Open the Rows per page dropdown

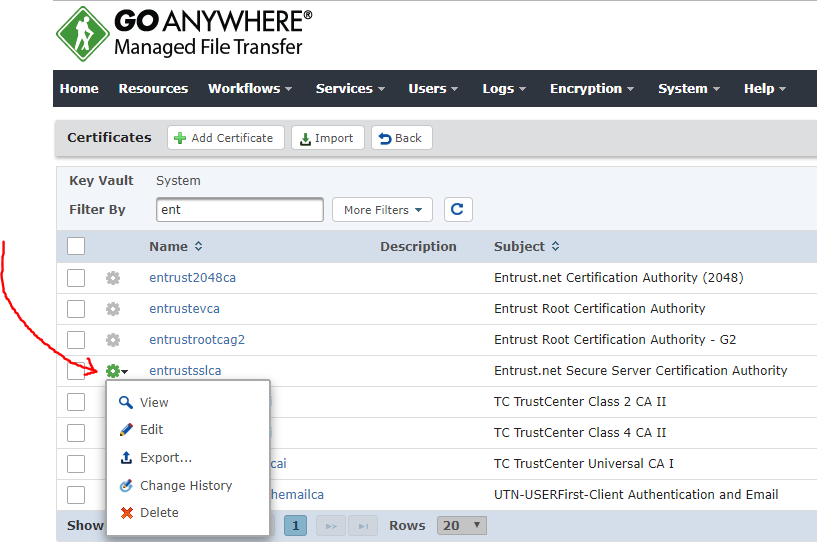click(x=463, y=526)
